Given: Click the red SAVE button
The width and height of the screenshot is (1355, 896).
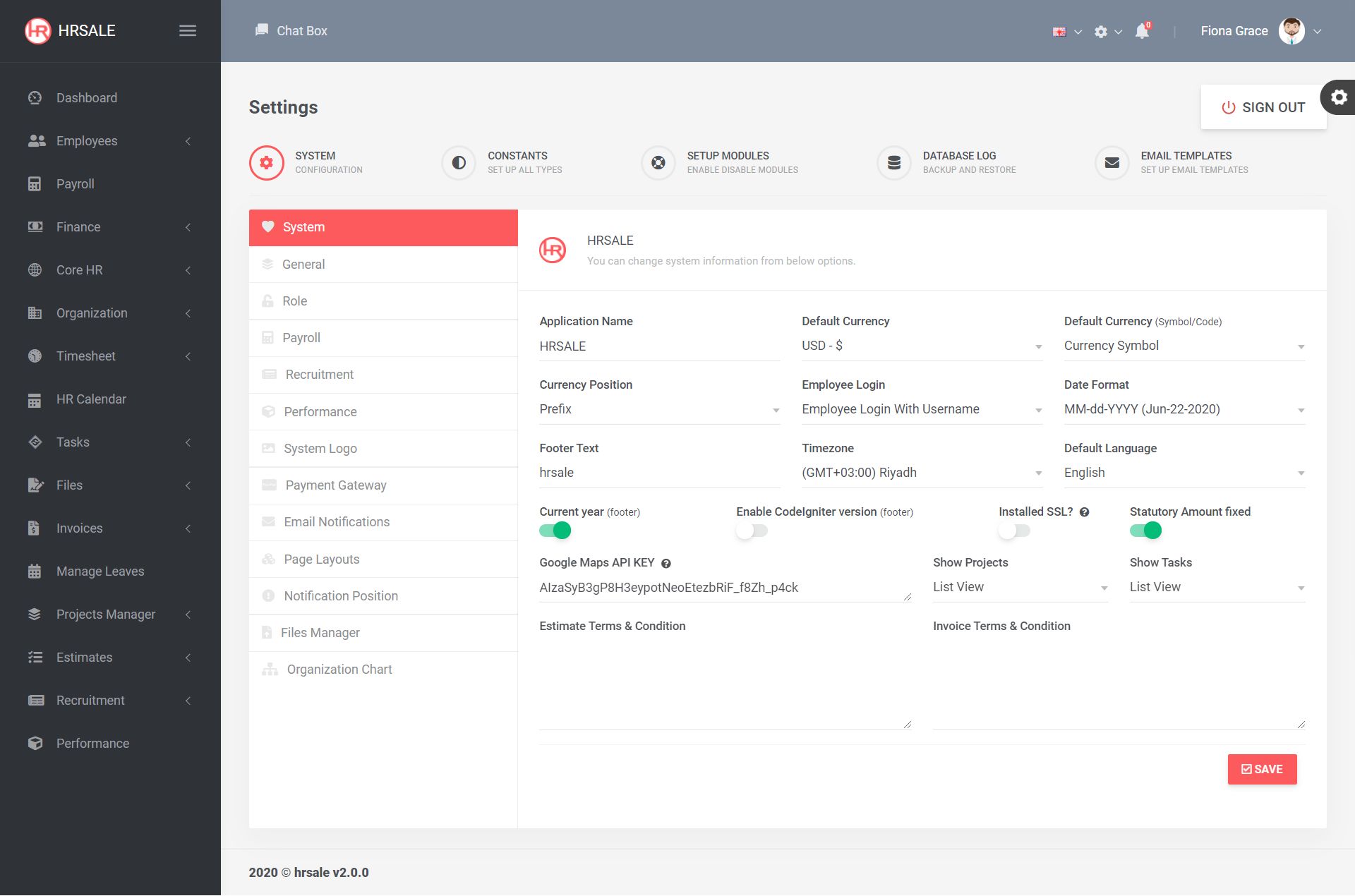Looking at the screenshot, I should click(x=1262, y=769).
